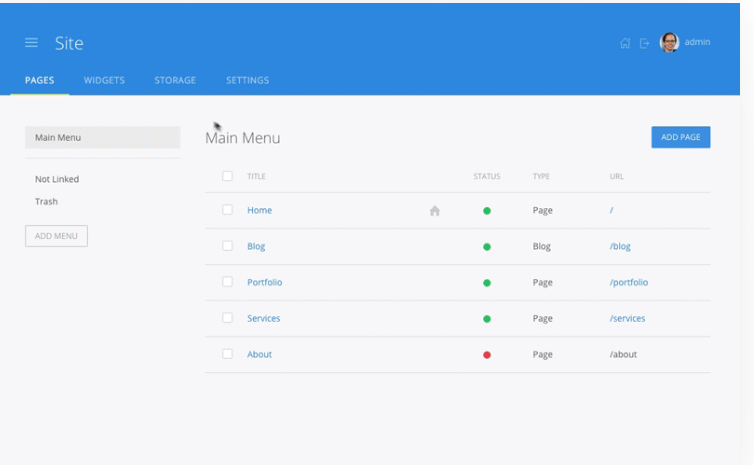Follow the / URL link
Image resolution: width=754 pixels, height=465 pixels.
(611, 210)
